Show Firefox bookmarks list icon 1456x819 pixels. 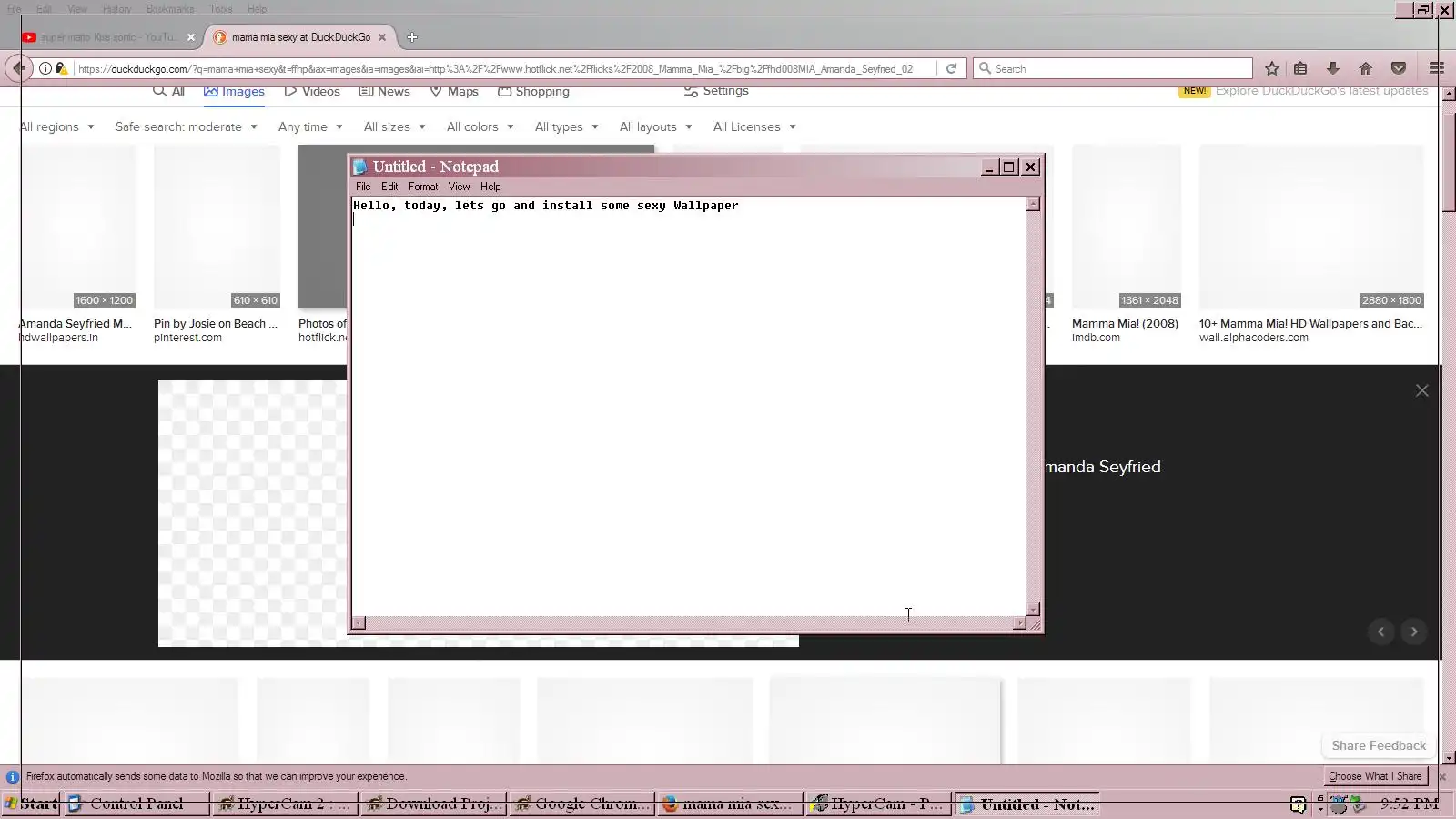(x=1300, y=68)
